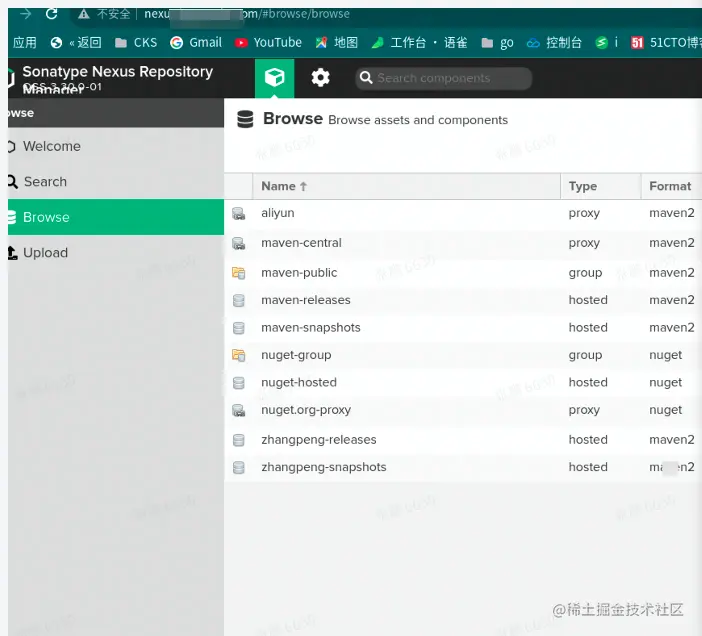Open the zhangpeng-snapshots repository
This screenshot has height=636, width=702.
point(324,467)
